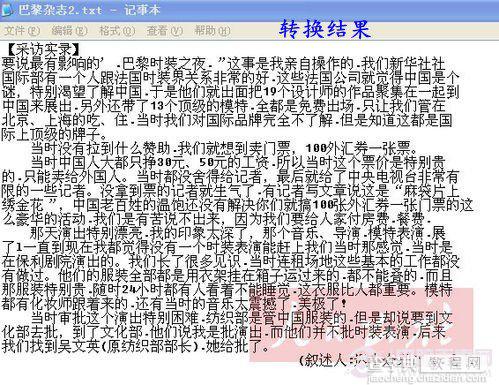Click the line starting 我们找到吴文英
Viewport: 499px width, 385px height.
[x=135, y=346]
